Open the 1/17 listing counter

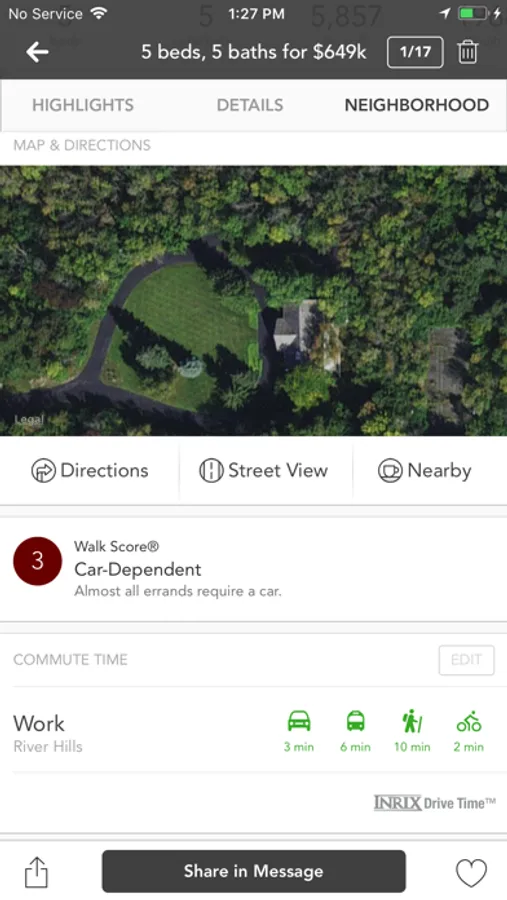coord(415,52)
